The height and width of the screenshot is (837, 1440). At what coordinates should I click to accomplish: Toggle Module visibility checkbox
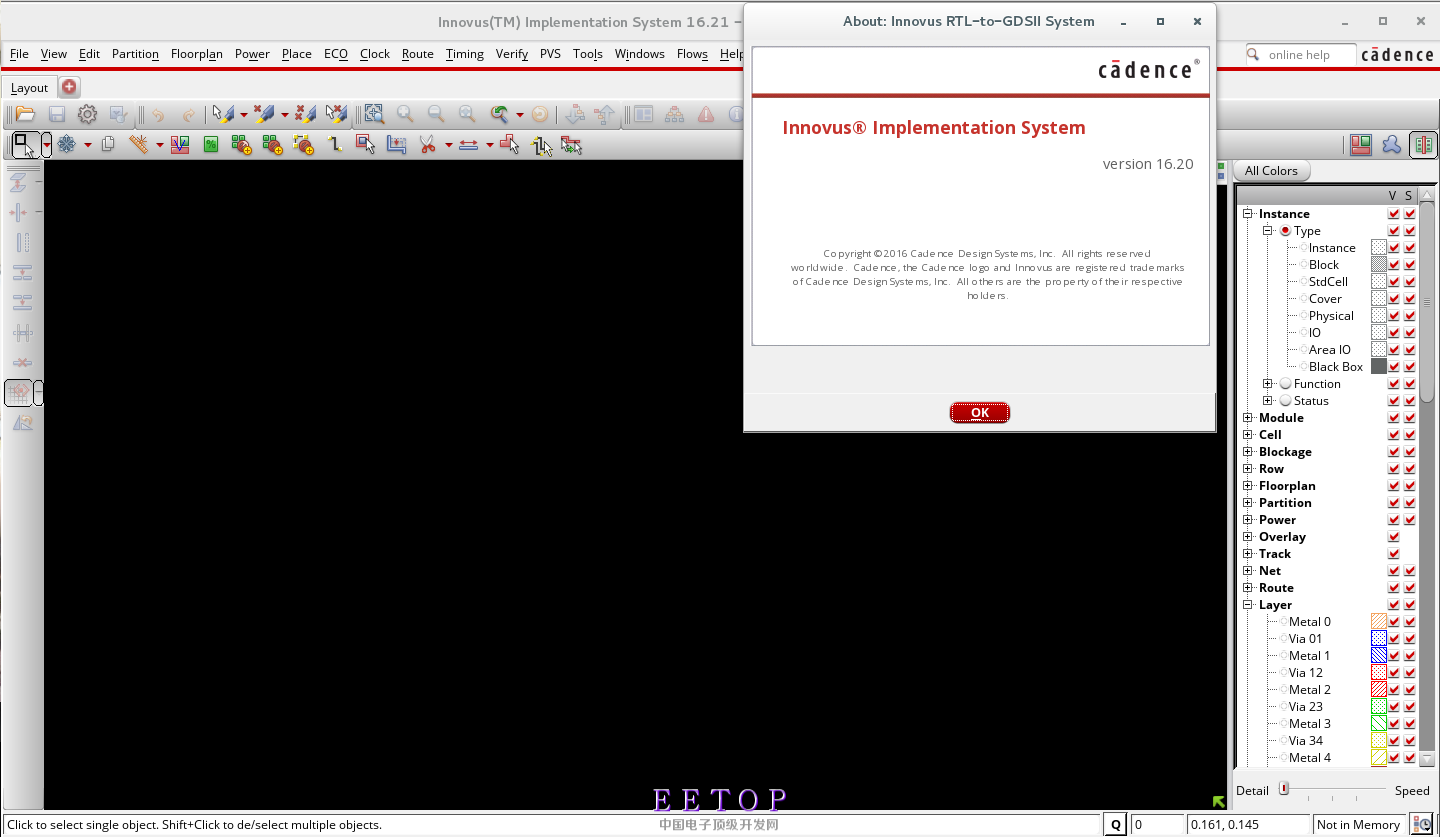[x=1394, y=418]
